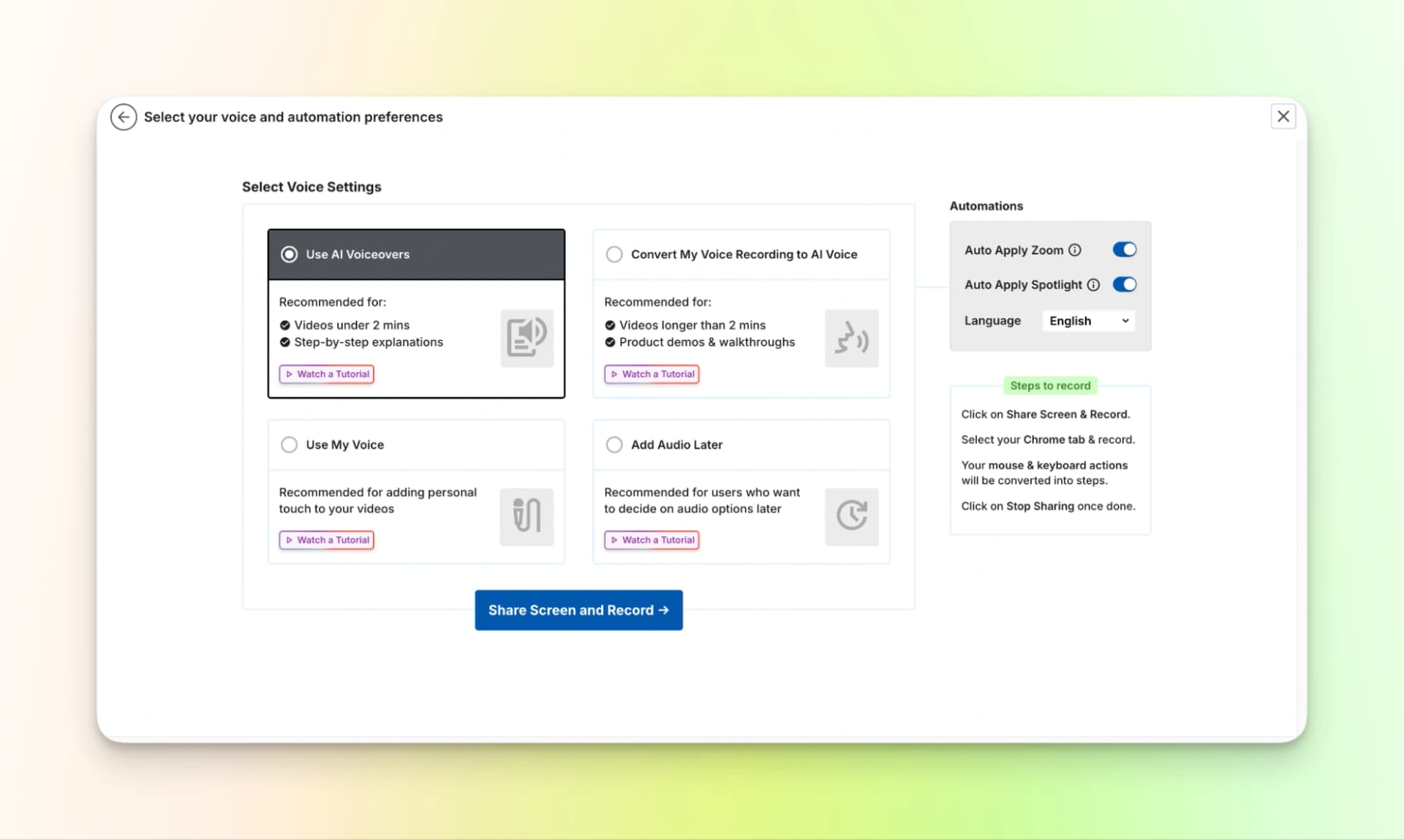1404x840 pixels.
Task: Click the AI voiceover speaker document icon
Action: (526, 338)
